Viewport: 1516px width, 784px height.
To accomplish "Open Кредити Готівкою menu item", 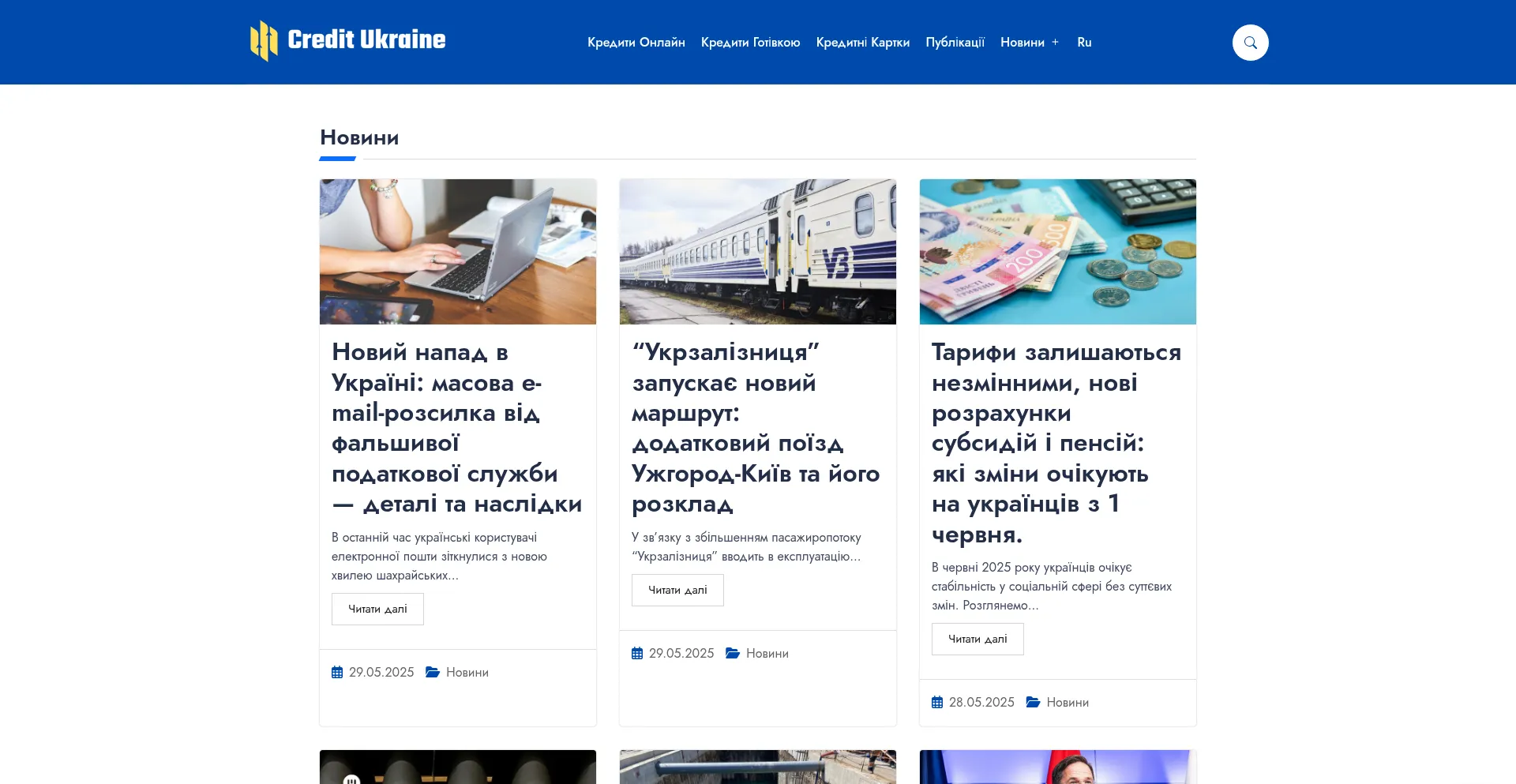I will (750, 43).
